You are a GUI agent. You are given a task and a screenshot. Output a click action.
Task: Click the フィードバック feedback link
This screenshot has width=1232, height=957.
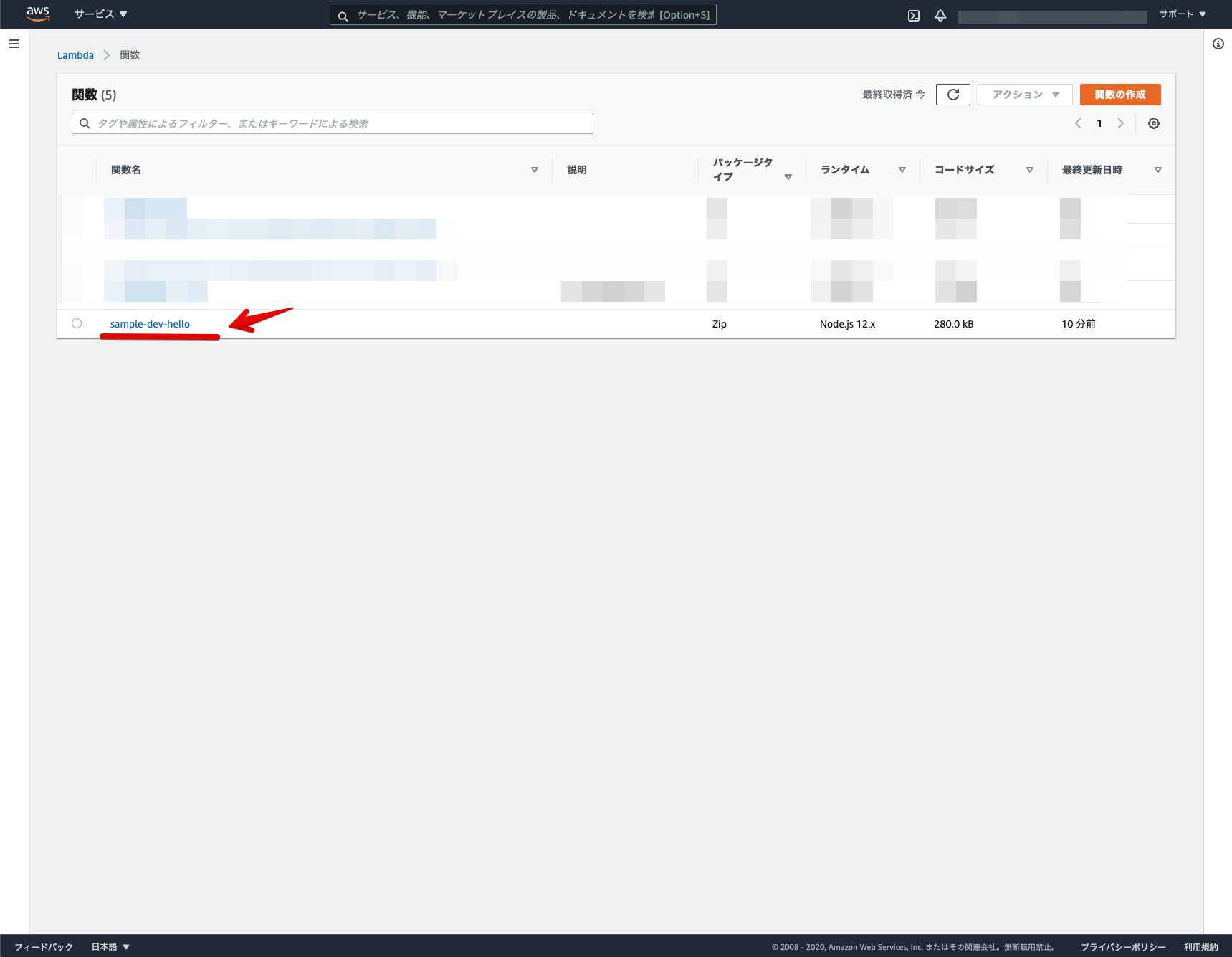(x=44, y=947)
